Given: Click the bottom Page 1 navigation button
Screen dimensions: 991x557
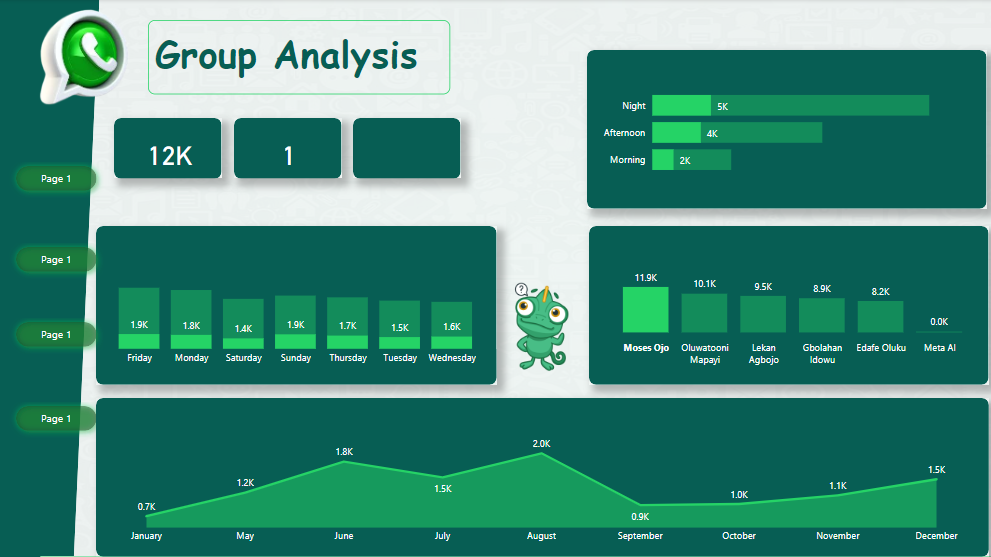Looking at the screenshot, I should coord(56,419).
